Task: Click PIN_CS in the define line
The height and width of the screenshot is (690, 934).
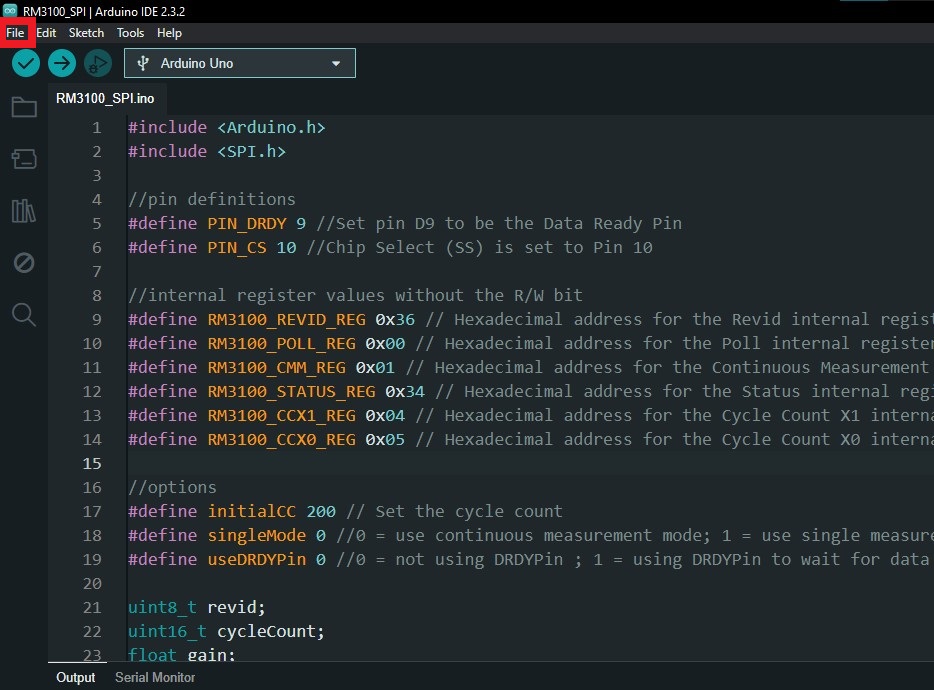Action: point(237,247)
